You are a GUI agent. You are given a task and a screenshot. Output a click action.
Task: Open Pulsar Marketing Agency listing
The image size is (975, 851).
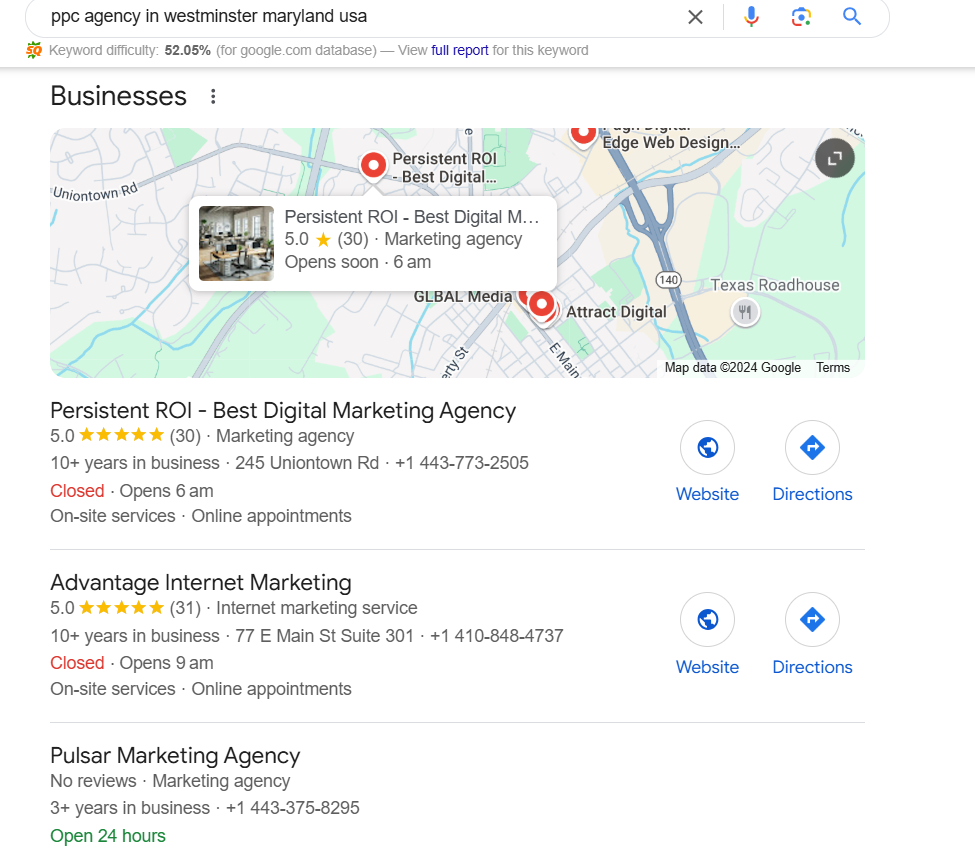click(x=175, y=756)
